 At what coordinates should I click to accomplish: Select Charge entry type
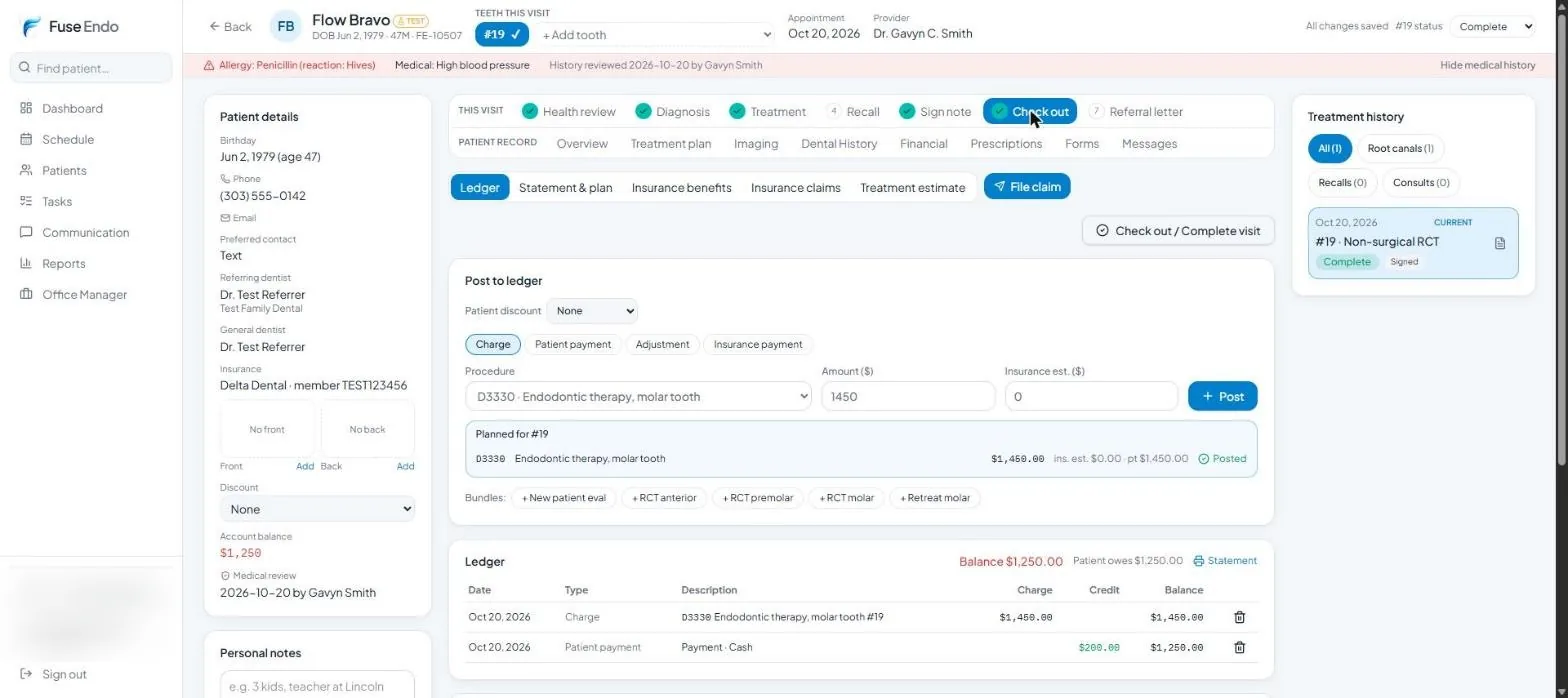coord(493,344)
